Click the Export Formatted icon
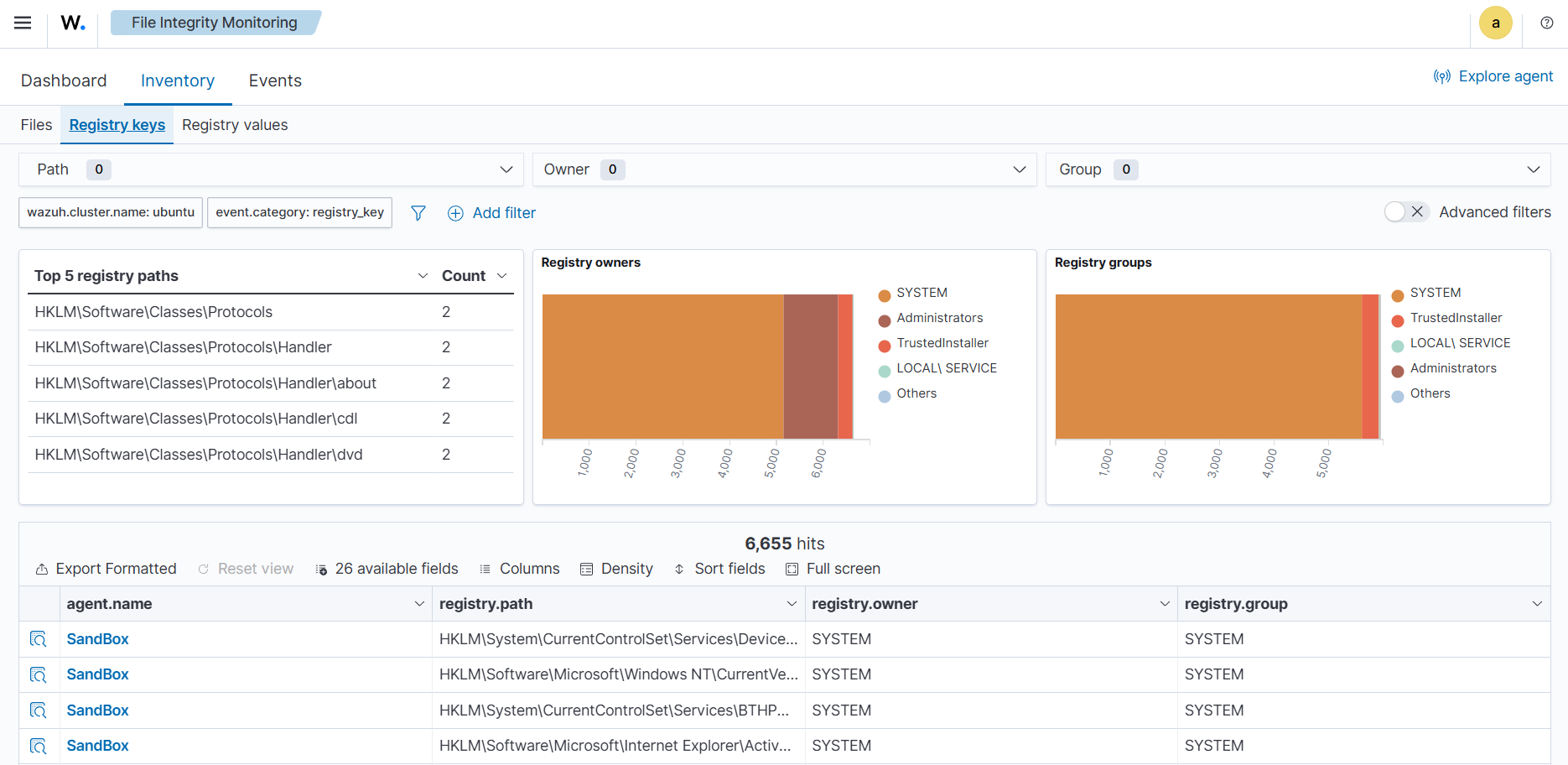The image size is (1568, 765). pos(42,570)
